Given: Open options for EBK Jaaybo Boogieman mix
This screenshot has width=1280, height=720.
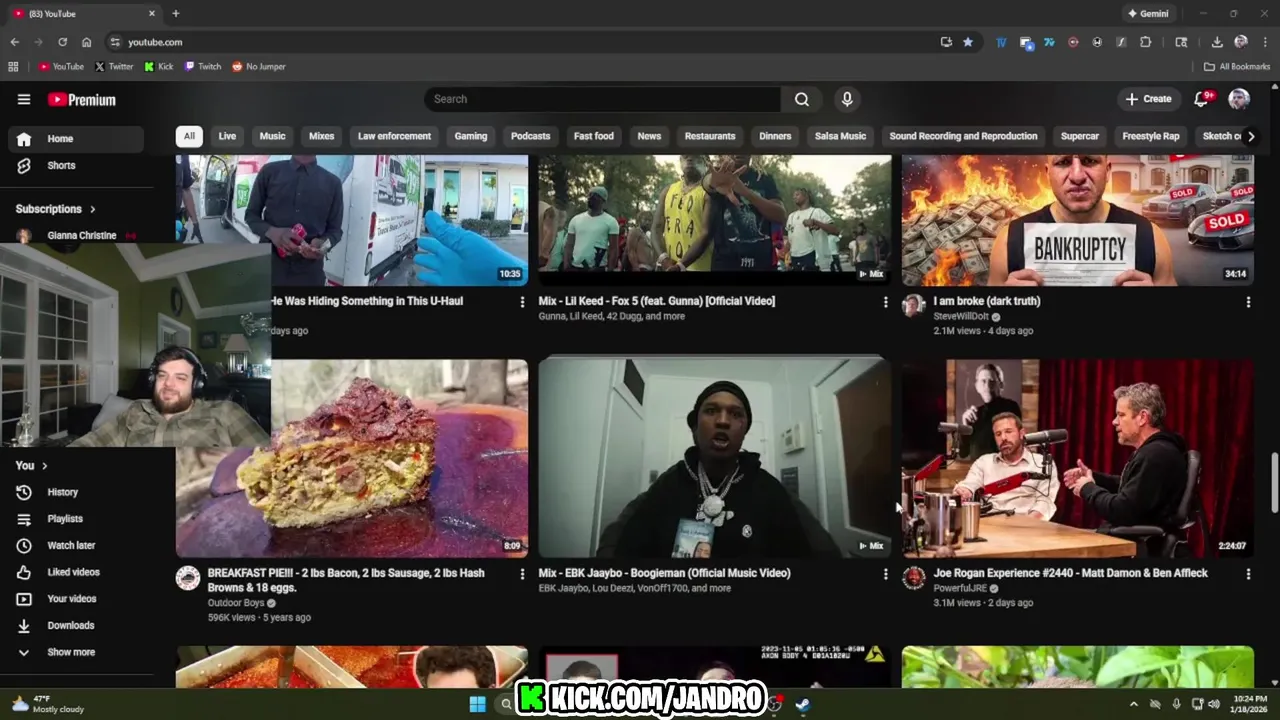Looking at the screenshot, I should pos(885,574).
